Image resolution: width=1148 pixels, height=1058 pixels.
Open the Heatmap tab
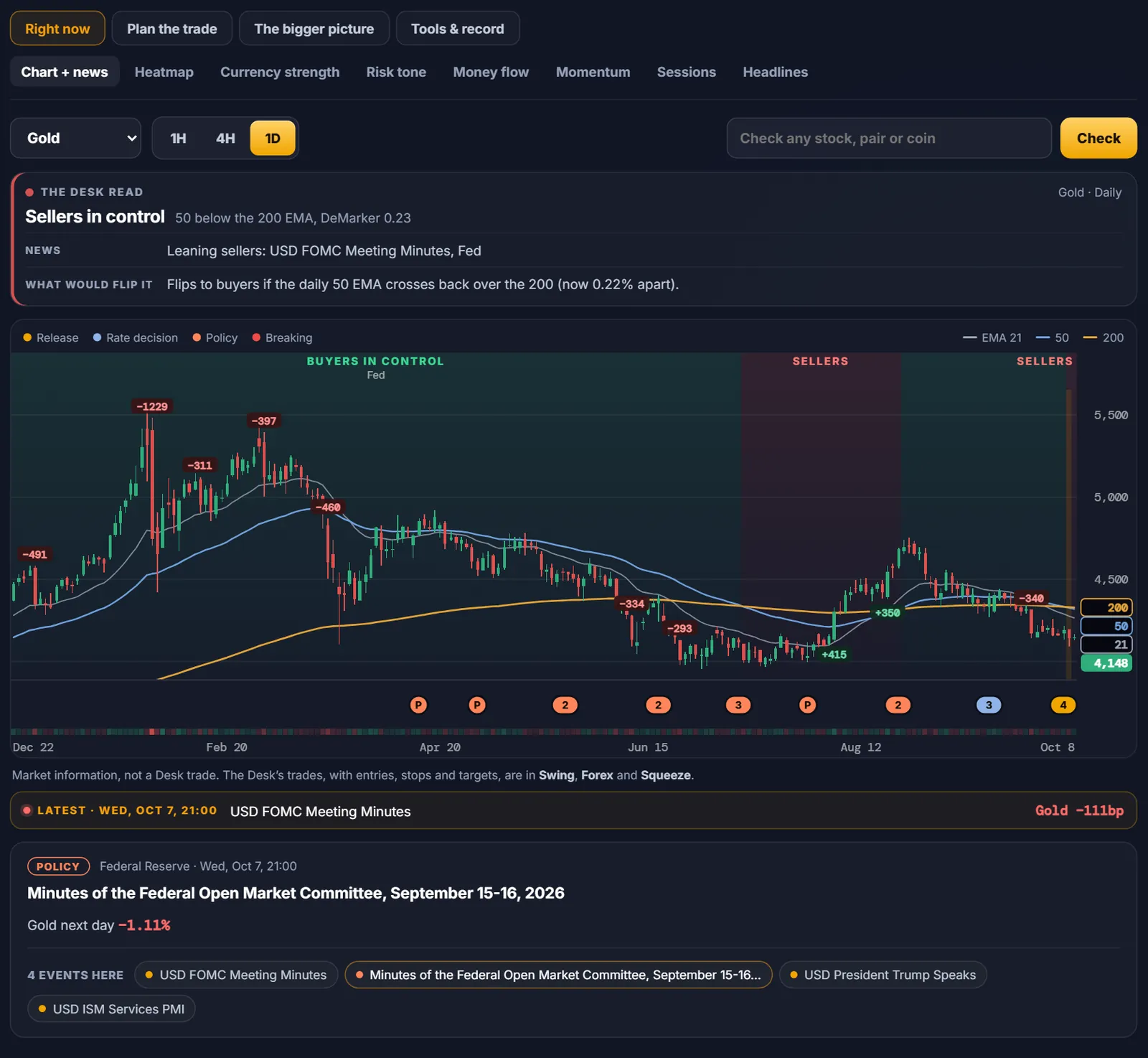click(x=164, y=72)
